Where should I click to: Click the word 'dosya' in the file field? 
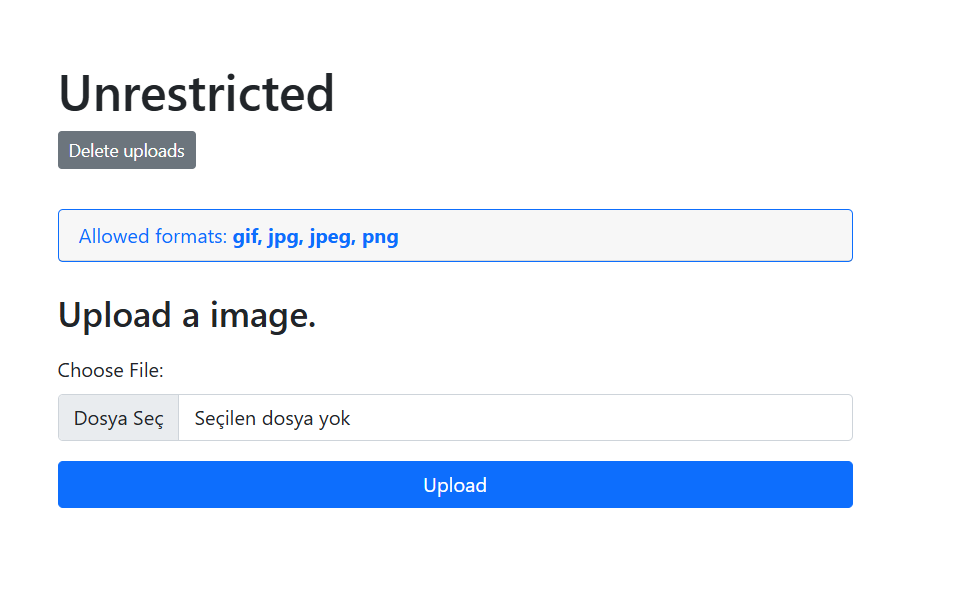coord(287,418)
